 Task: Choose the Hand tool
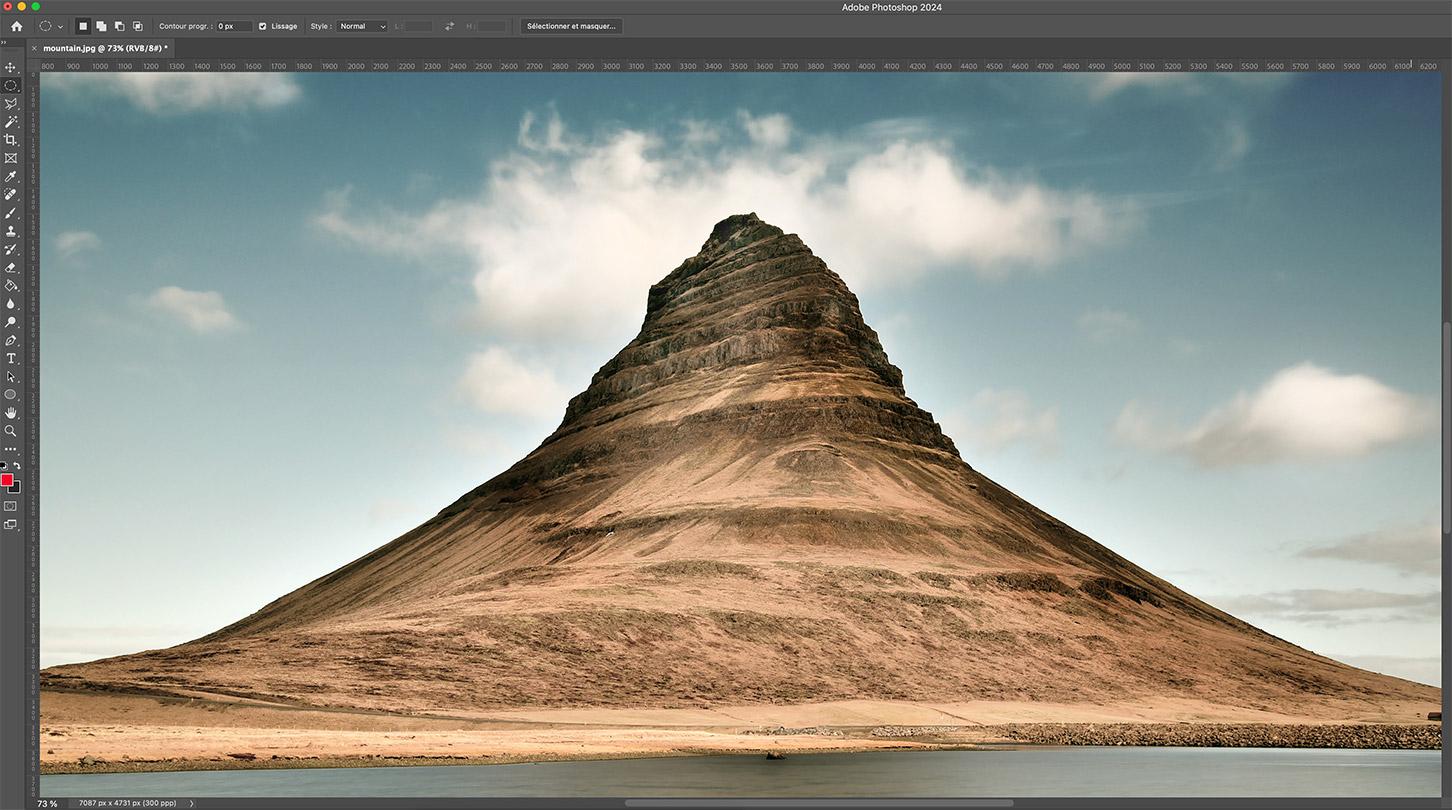[x=11, y=412]
